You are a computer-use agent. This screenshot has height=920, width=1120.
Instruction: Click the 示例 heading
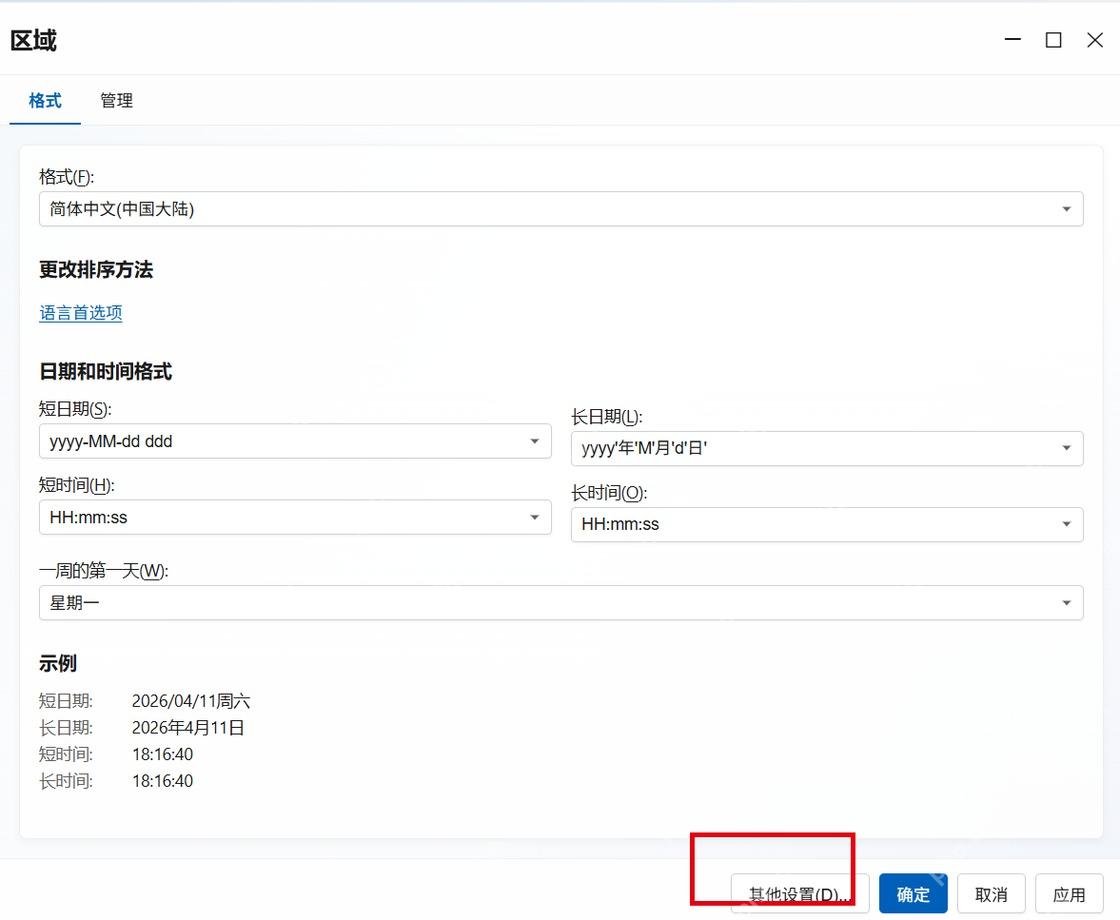58,664
